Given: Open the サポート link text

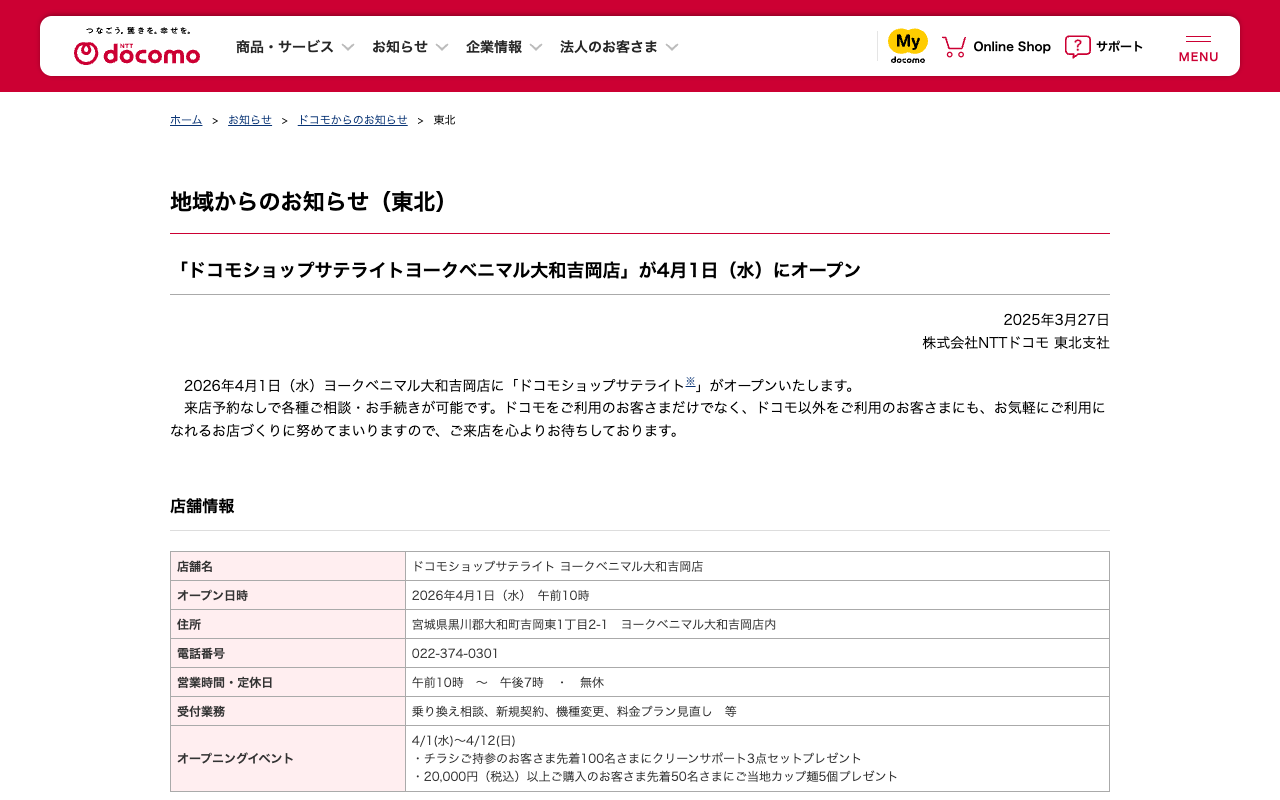Looking at the screenshot, I should coord(1119,46).
